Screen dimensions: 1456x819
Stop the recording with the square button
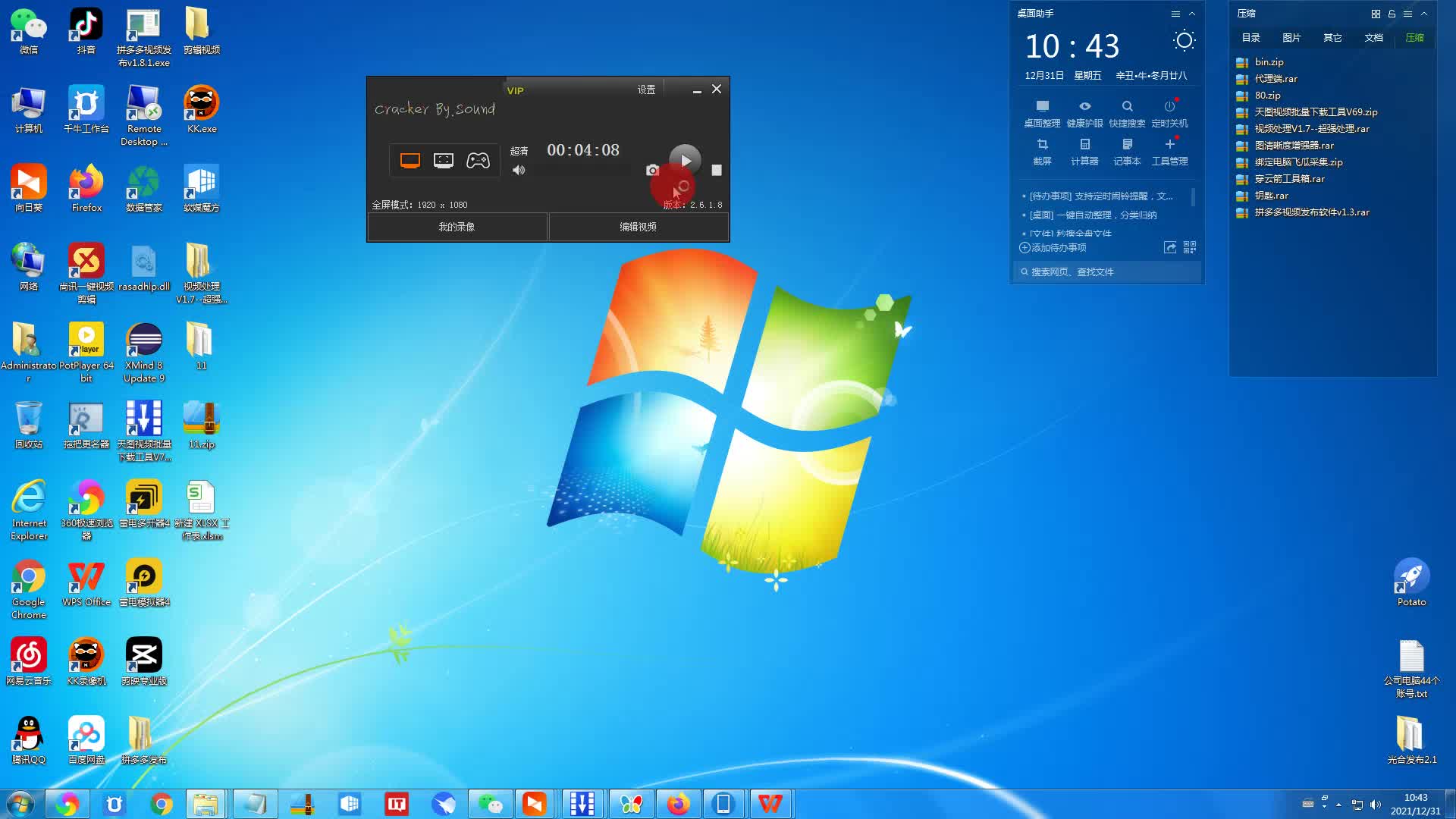717,171
